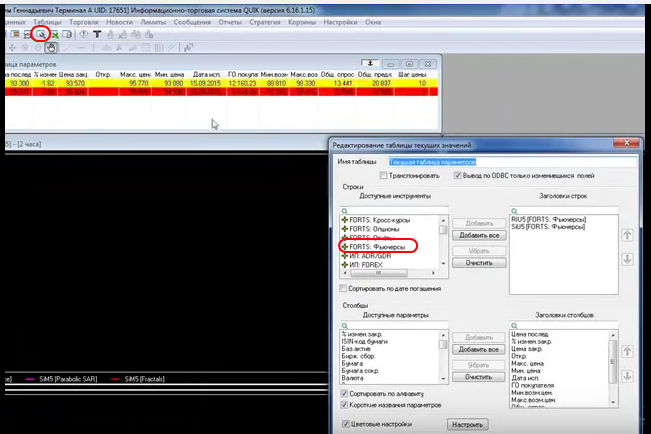Click the orange table toolbar icon
This screenshot has height=434, width=651.
point(15,34)
